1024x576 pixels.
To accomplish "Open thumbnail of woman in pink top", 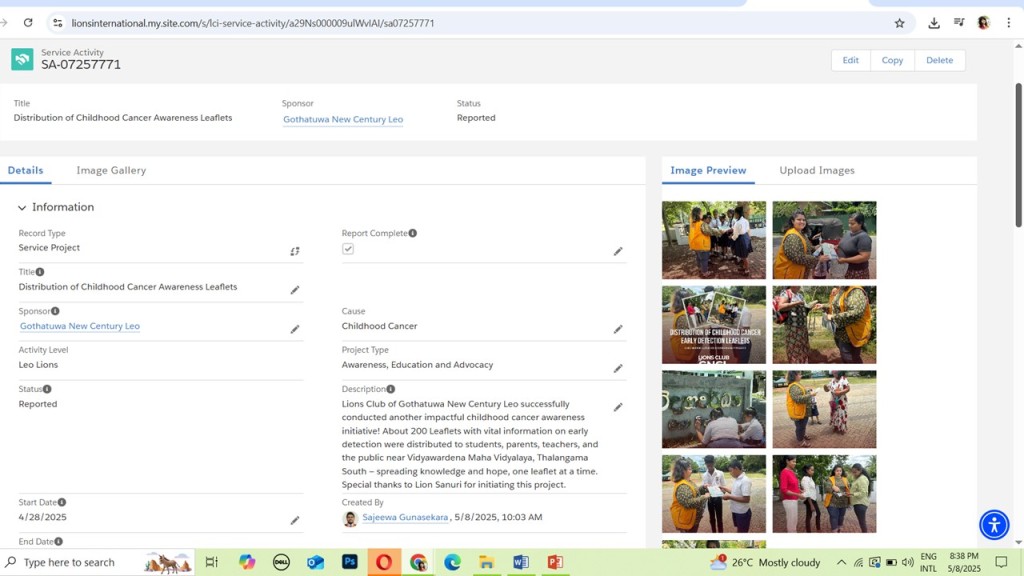I will coord(824,494).
